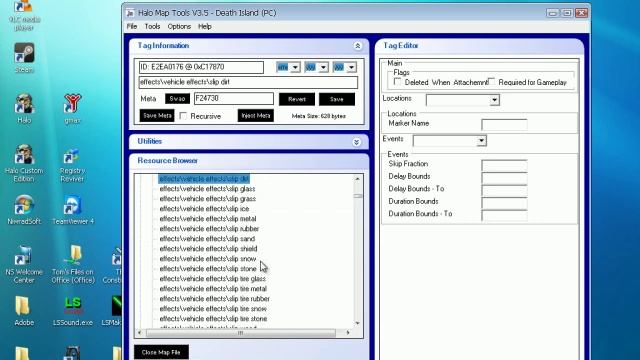
Task: Click the resource list scroll right arrow
Action: point(348,333)
